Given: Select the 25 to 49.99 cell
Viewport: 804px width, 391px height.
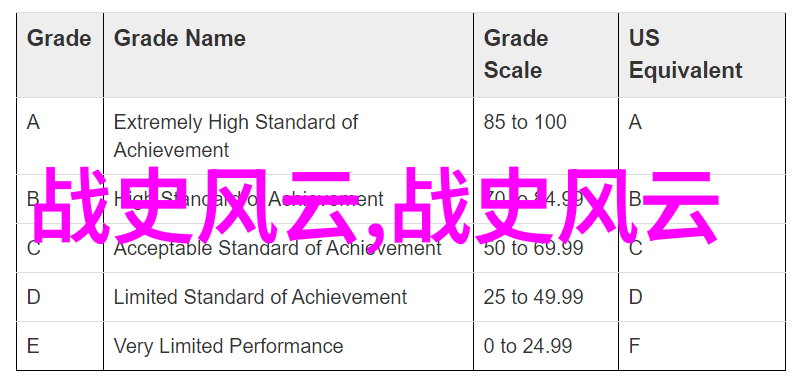Looking at the screenshot, I should click(x=546, y=297).
